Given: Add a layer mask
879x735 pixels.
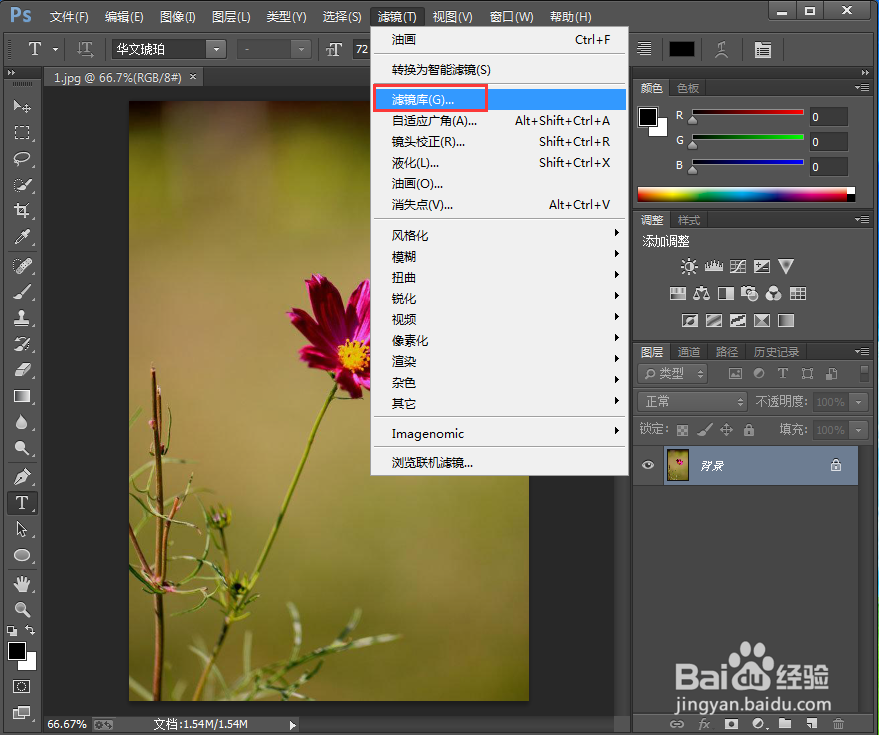Looking at the screenshot, I should [731, 724].
